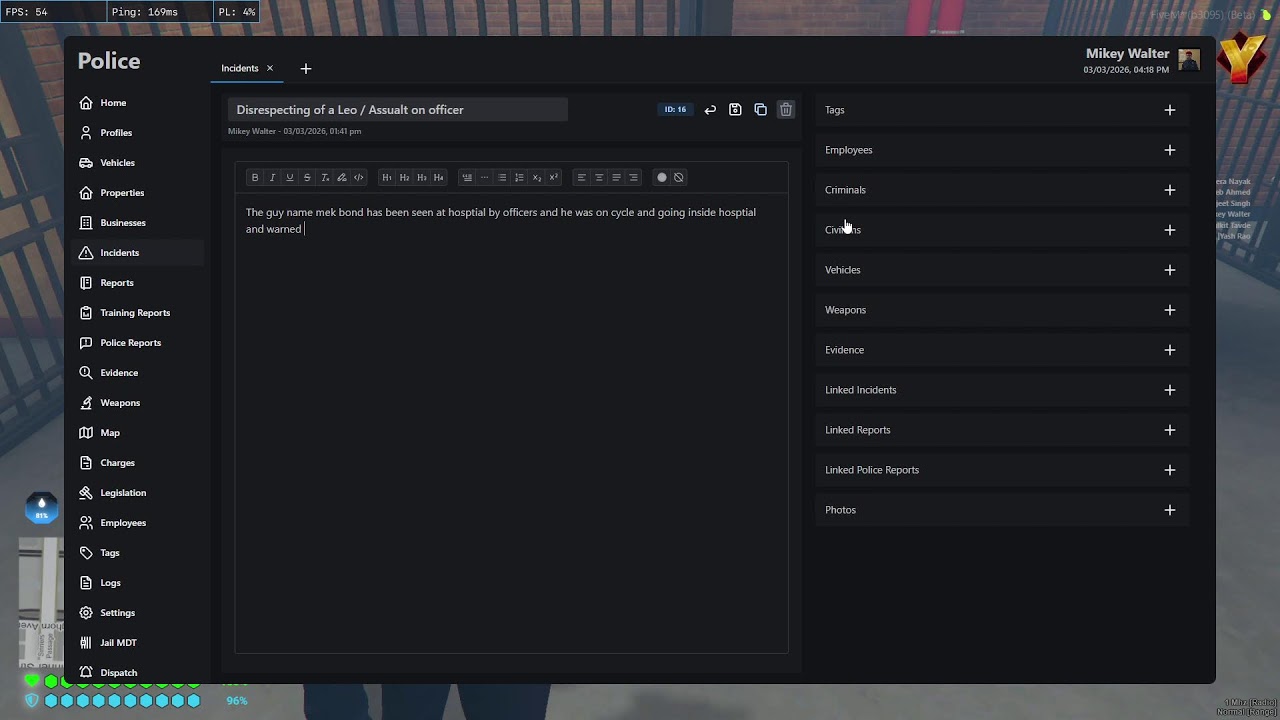Insert a horizontal rule
1280x720 pixels.
[484, 177]
